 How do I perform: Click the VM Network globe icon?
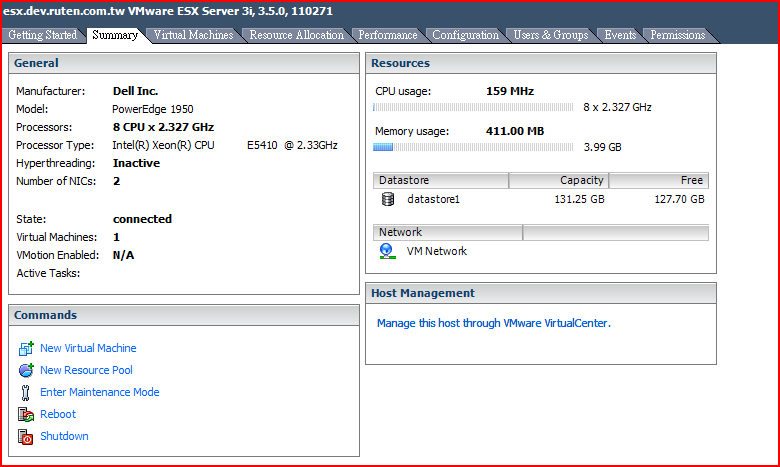click(388, 251)
